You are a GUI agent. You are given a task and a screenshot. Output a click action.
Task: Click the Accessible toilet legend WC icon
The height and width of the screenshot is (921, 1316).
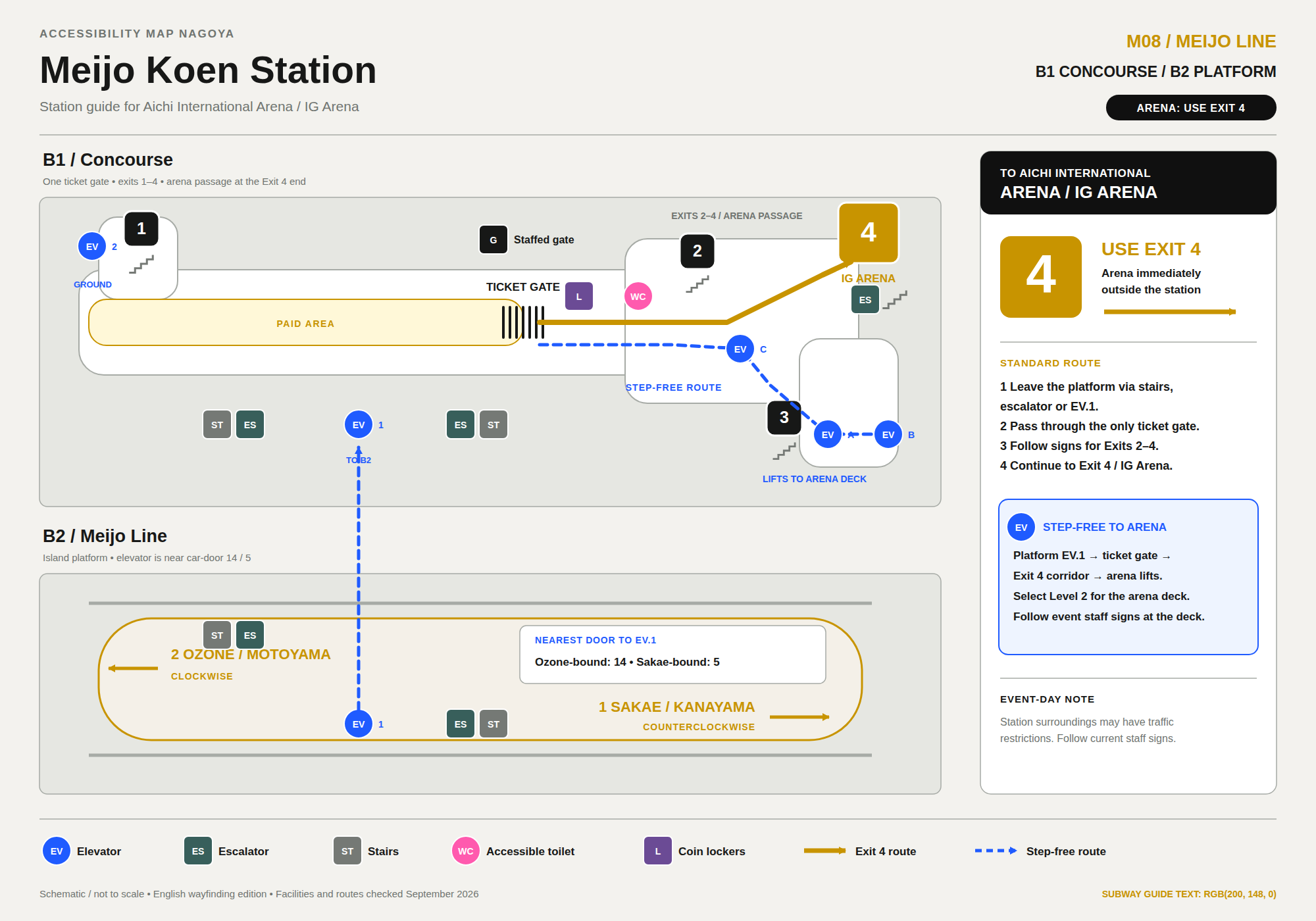click(x=466, y=851)
